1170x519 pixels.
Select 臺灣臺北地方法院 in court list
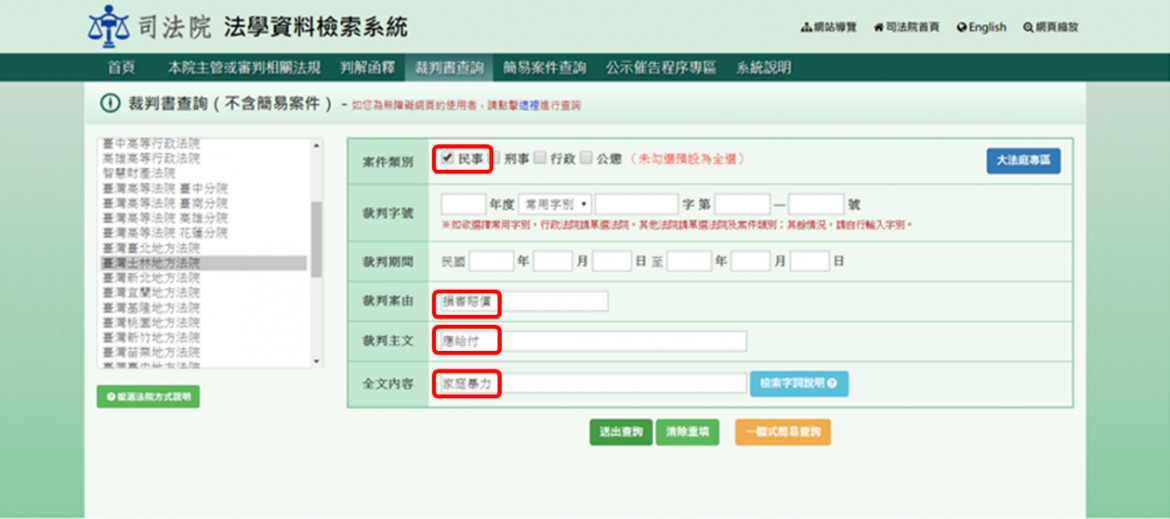[x=150, y=249]
